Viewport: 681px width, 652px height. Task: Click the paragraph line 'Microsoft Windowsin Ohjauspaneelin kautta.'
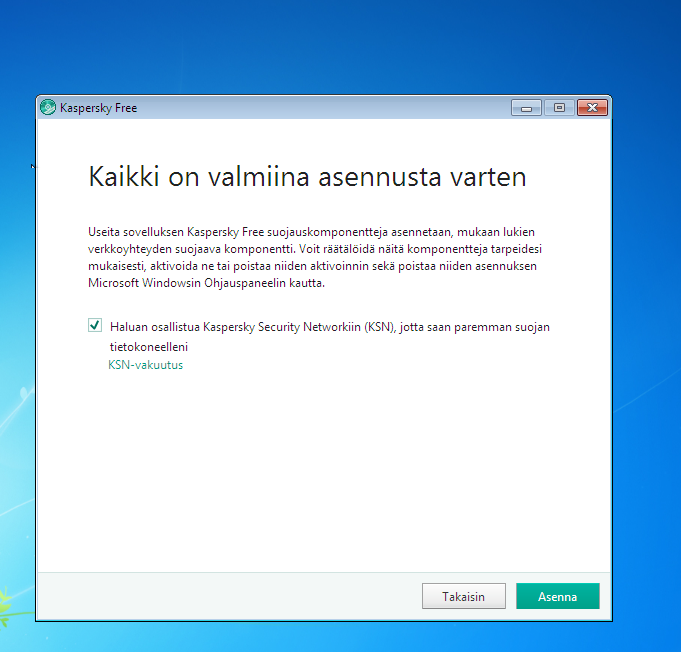pyautogui.click(x=206, y=283)
